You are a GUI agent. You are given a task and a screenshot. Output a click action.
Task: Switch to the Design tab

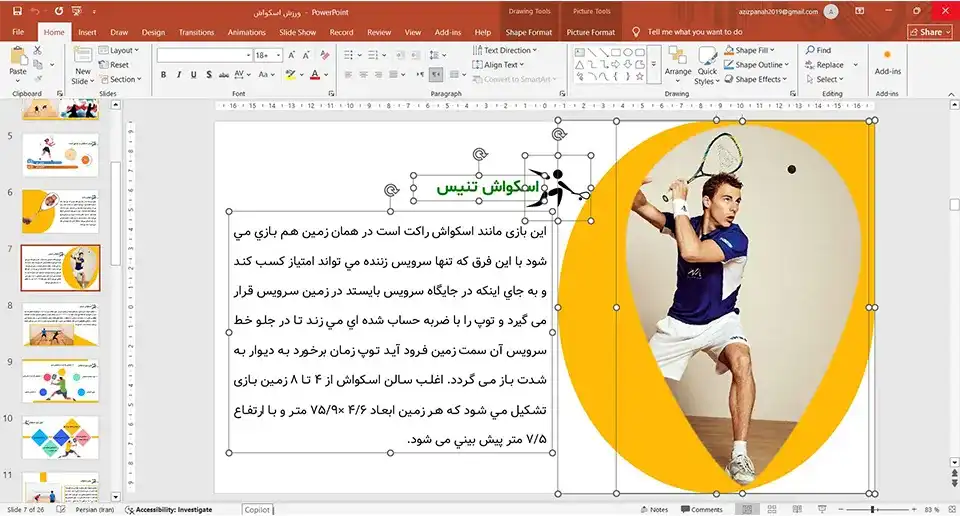coord(153,32)
